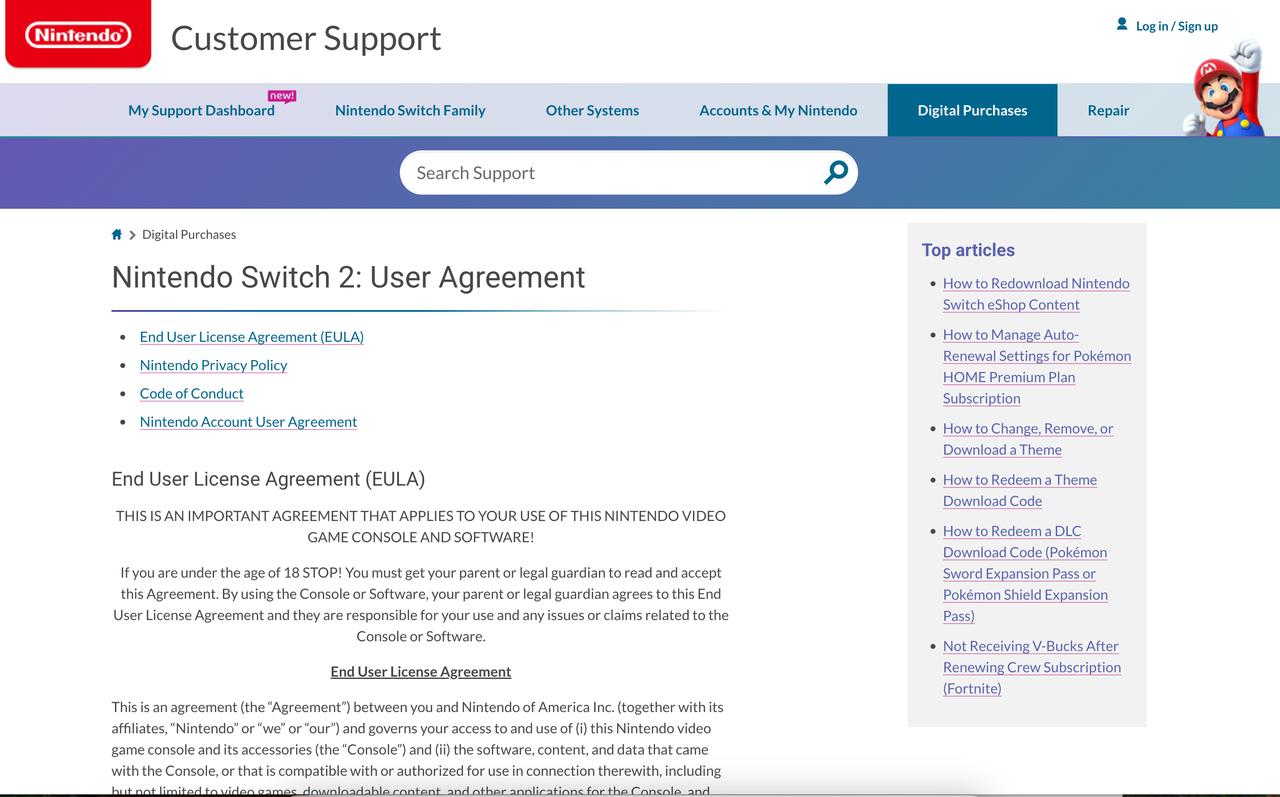Click the home breadcrumb icon
The image size is (1280, 797).
point(117,234)
